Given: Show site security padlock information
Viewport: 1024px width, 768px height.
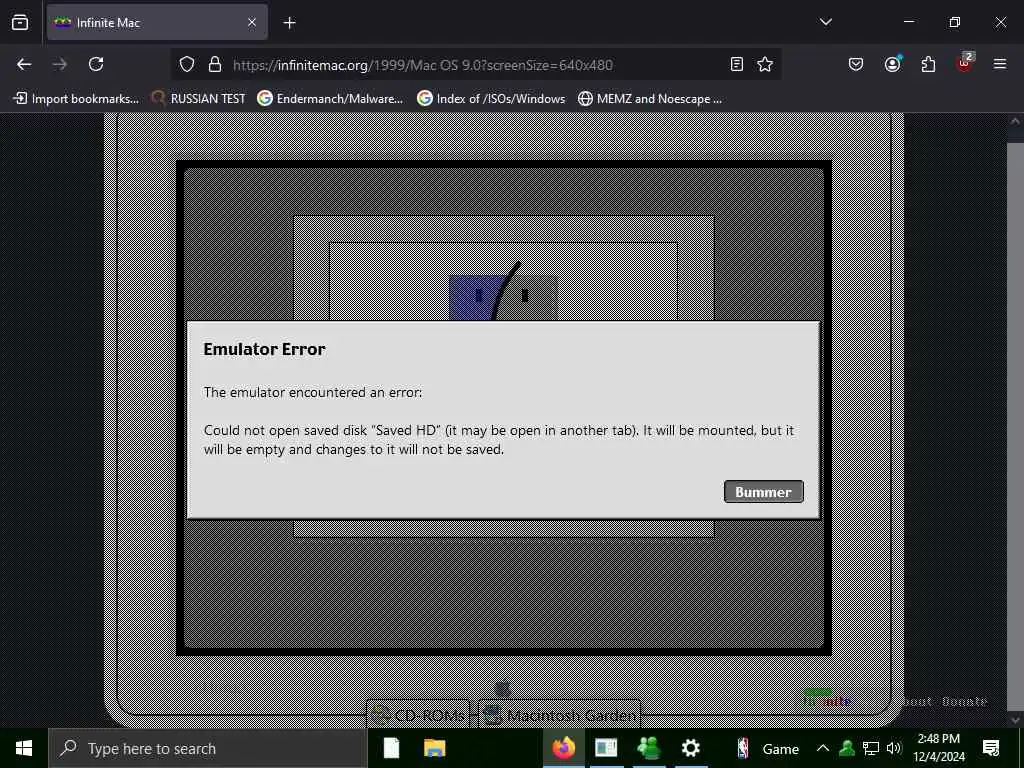Looking at the screenshot, I should pyautogui.click(x=215, y=65).
